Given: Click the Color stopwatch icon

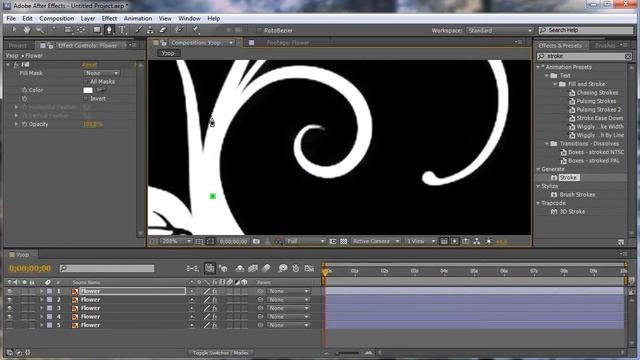Looking at the screenshot, I should pyautogui.click(x=24, y=90).
